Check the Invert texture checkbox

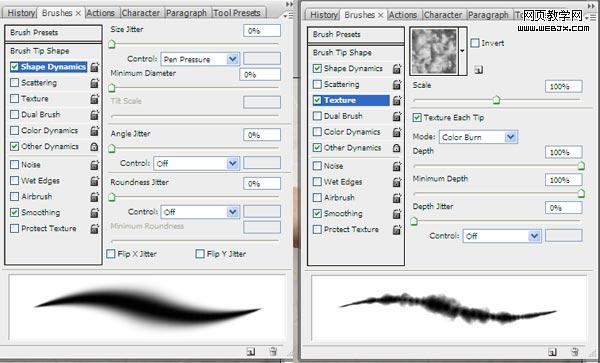475,43
